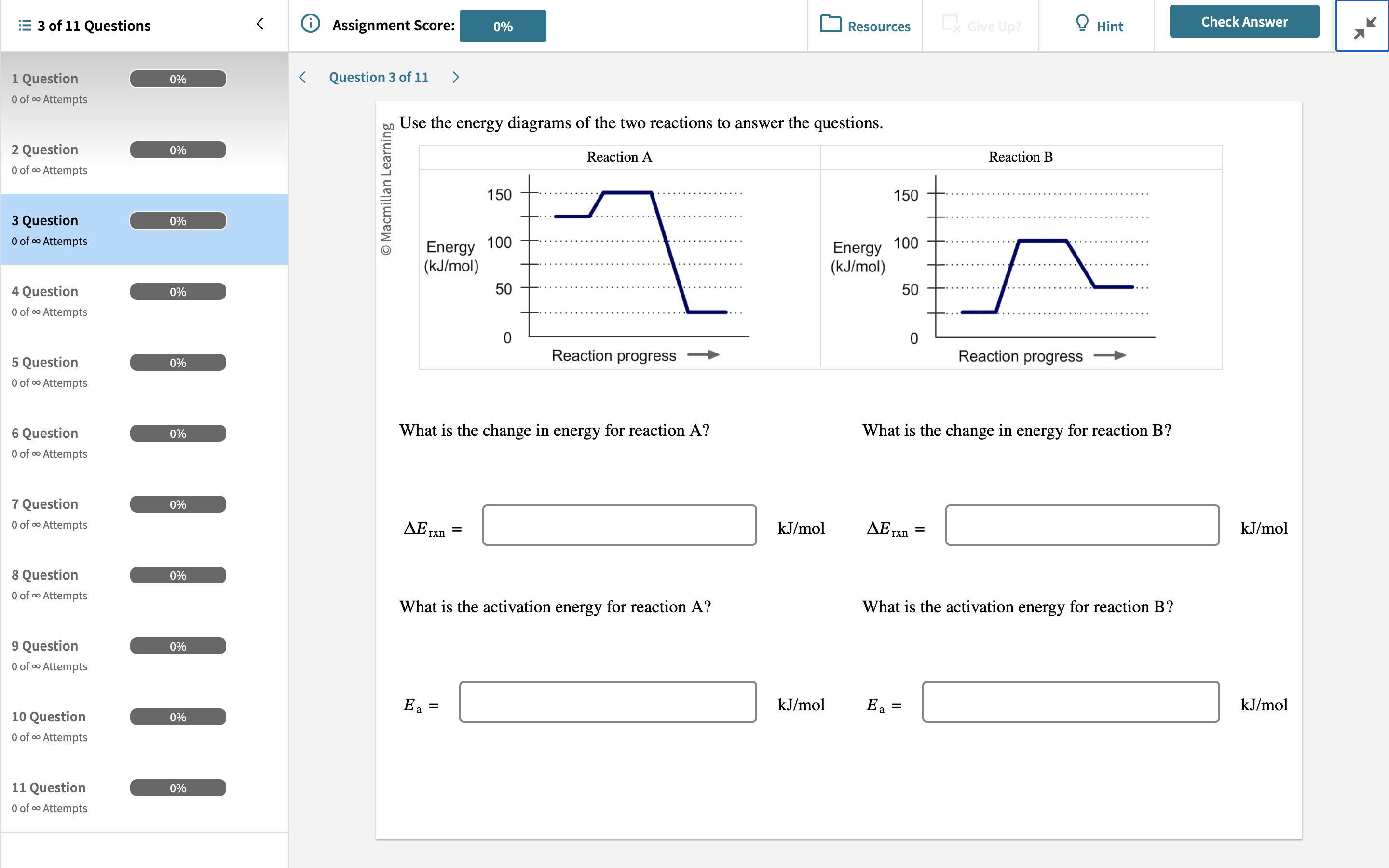Exit full screen with the collapse icon

pyautogui.click(x=1364, y=27)
